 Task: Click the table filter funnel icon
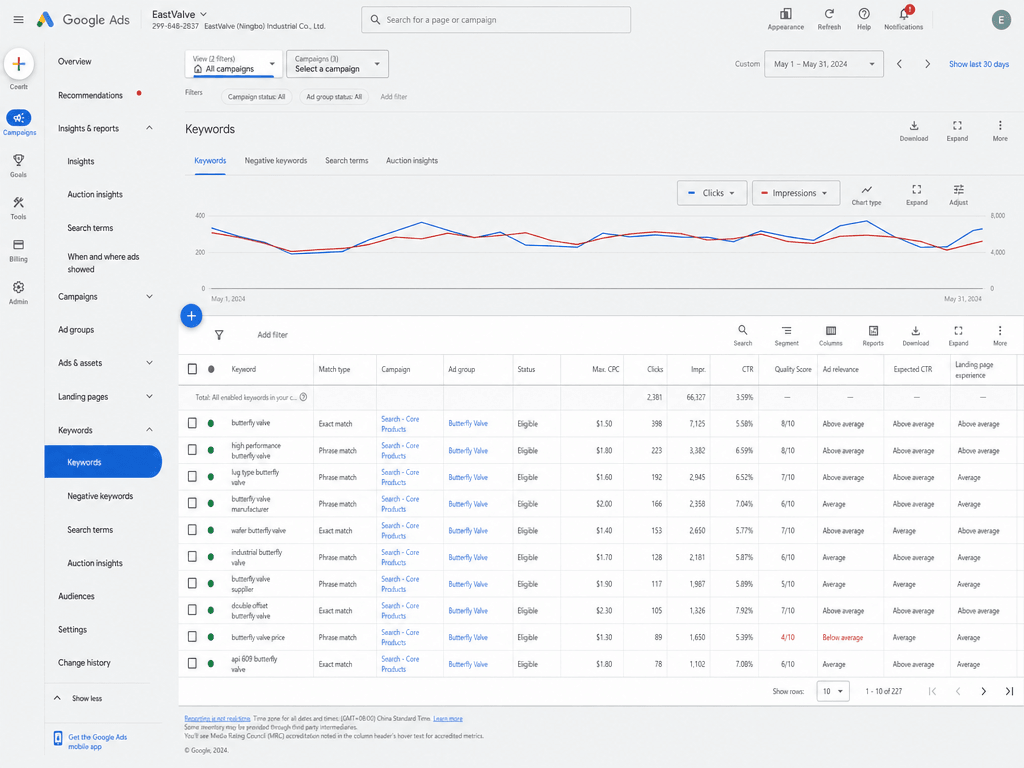(x=219, y=335)
